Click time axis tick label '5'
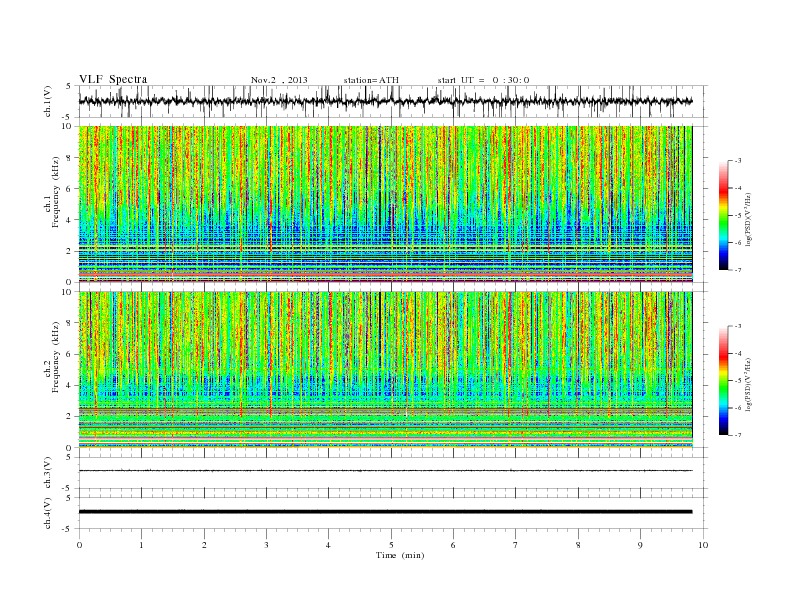The height and width of the screenshot is (612, 792). [391, 545]
